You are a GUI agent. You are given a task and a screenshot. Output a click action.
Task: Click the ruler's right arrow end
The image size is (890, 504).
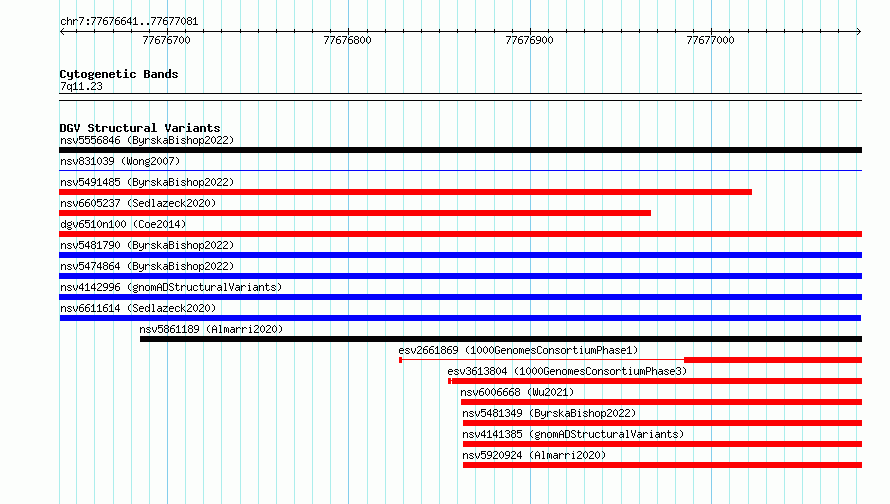pos(859,31)
